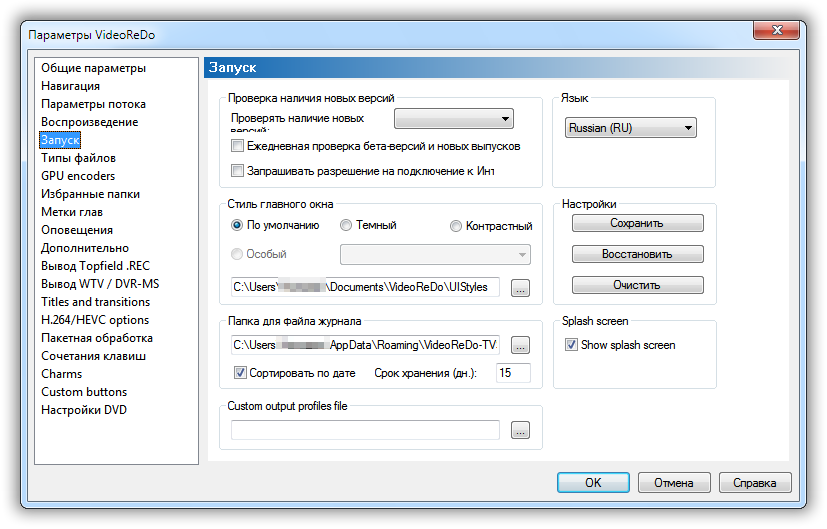
Task: Enable daily beta version check checkbox
Action: 237,146
